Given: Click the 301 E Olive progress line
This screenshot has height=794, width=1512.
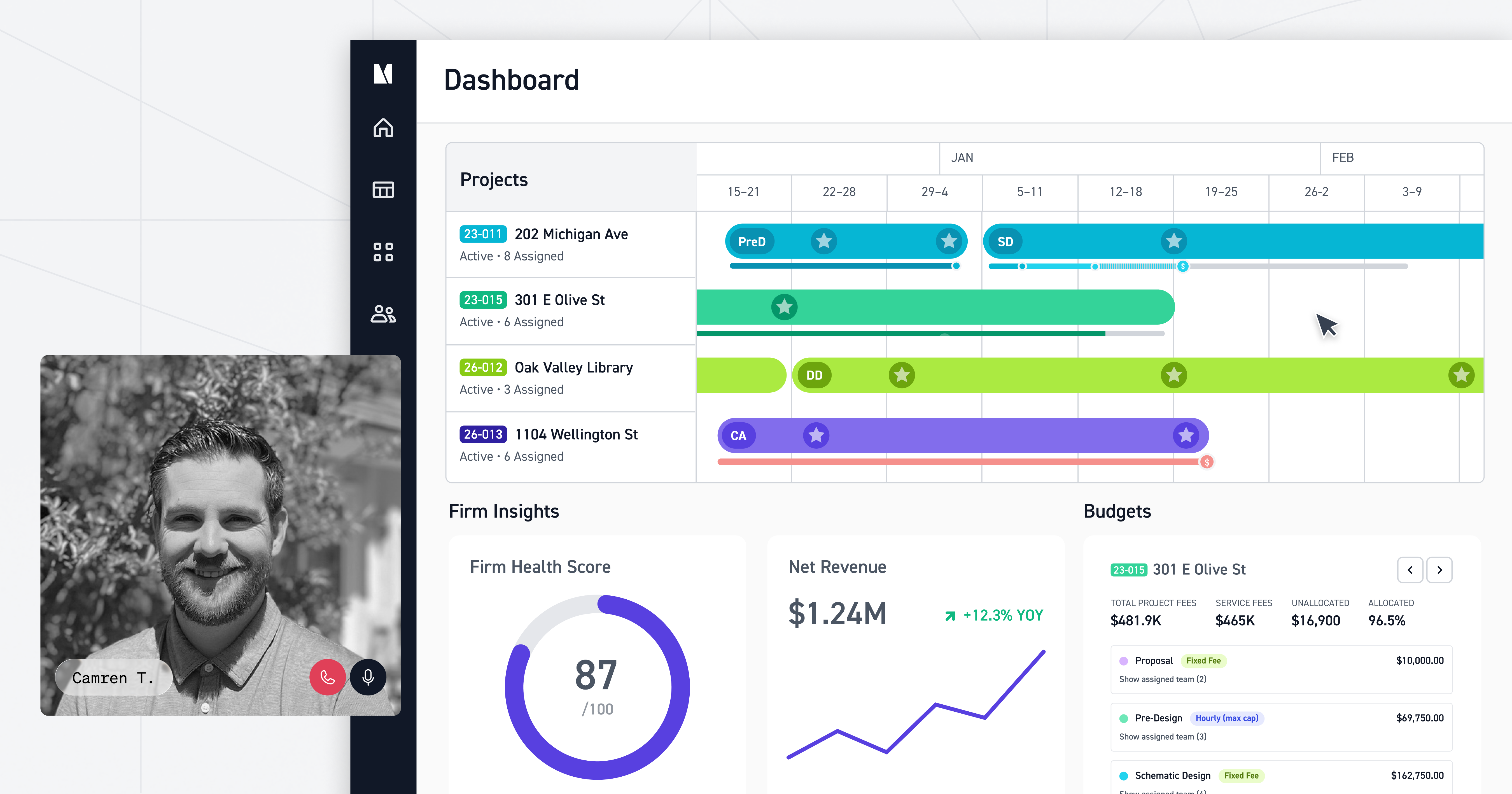Looking at the screenshot, I should pyautogui.click(x=930, y=334).
